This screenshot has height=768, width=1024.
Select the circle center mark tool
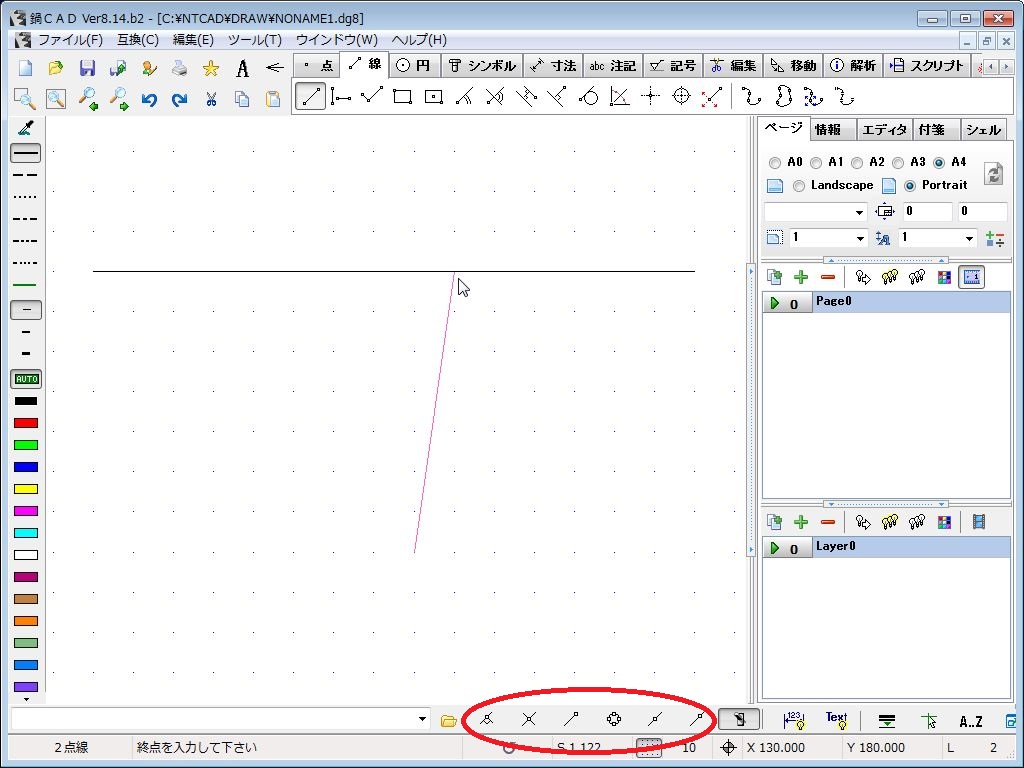[681, 97]
